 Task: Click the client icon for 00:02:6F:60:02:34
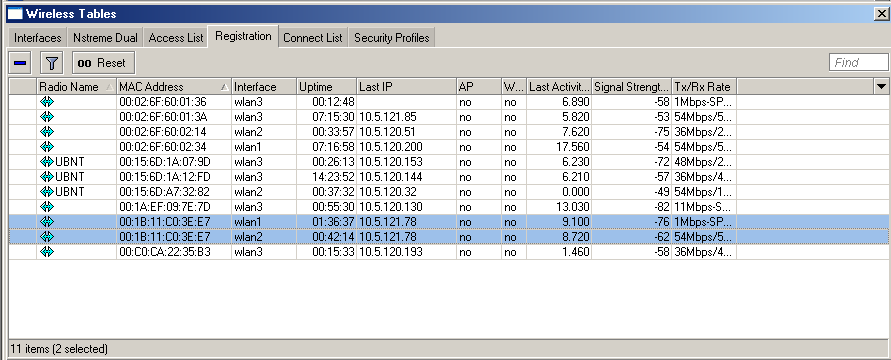pos(47,146)
